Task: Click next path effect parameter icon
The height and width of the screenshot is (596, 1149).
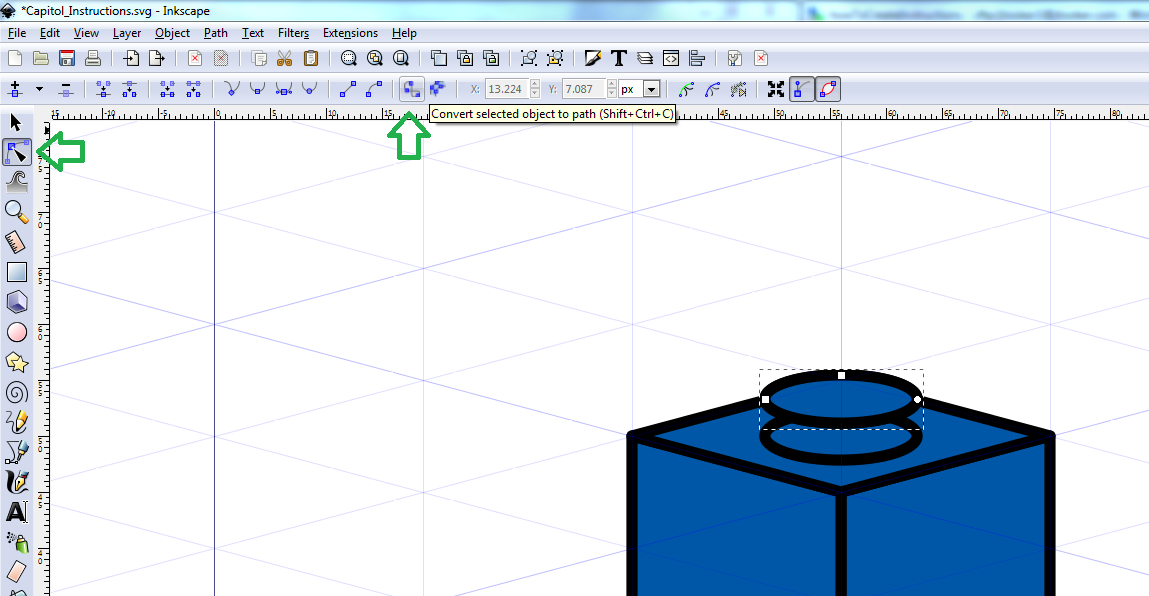Action: pos(739,89)
